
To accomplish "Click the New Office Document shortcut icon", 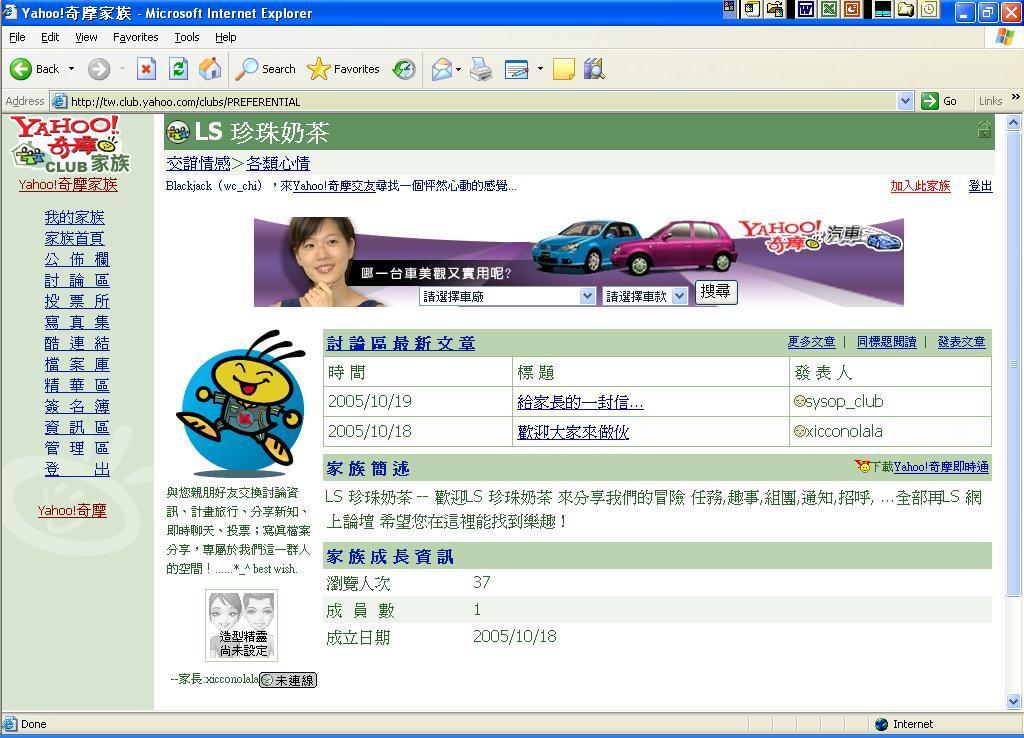I will pyautogui.click(x=752, y=9).
